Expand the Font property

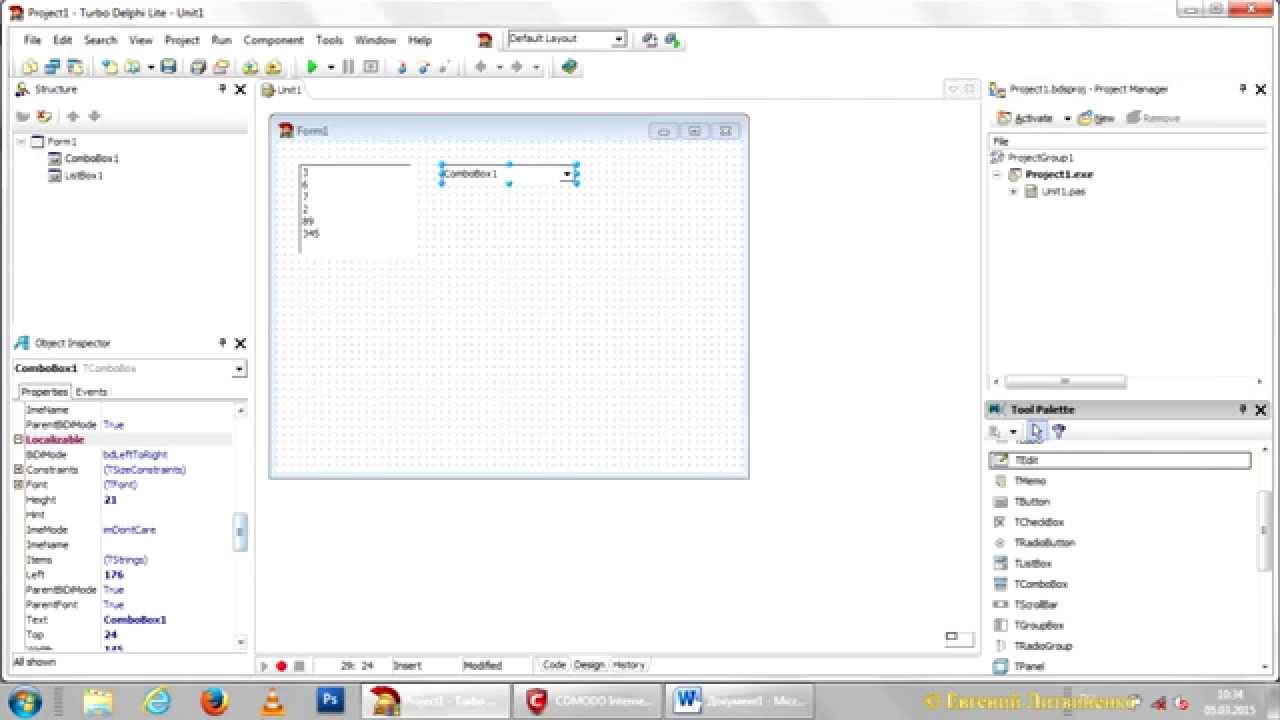tap(18, 485)
